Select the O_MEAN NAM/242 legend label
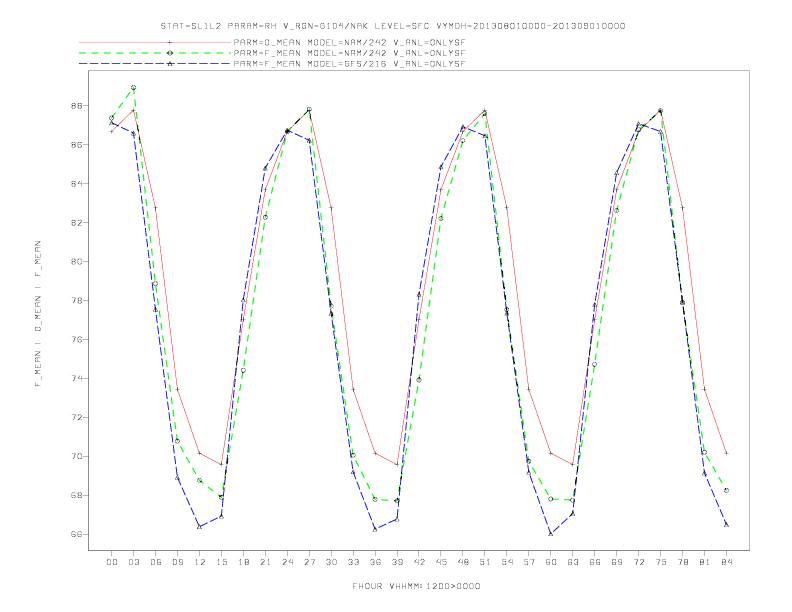Viewport: 792px width, 612px height. tap(349, 42)
